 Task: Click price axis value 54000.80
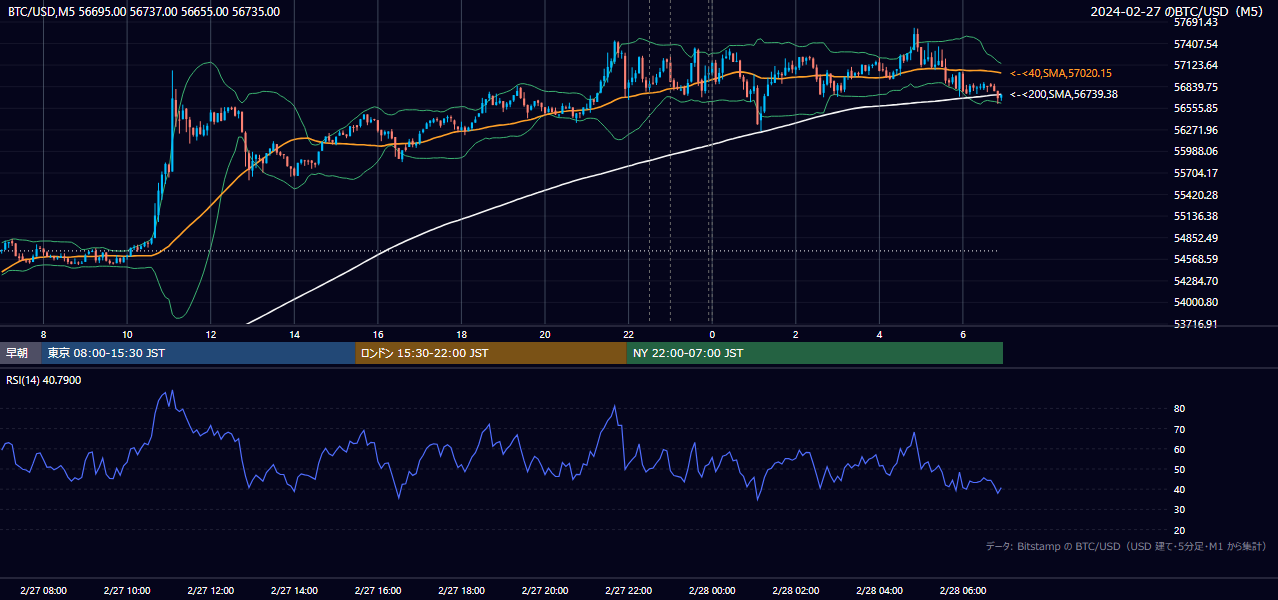tap(1196, 302)
